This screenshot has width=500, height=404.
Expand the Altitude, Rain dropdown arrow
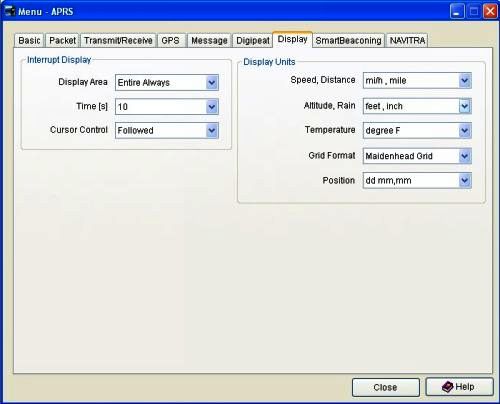click(465, 106)
